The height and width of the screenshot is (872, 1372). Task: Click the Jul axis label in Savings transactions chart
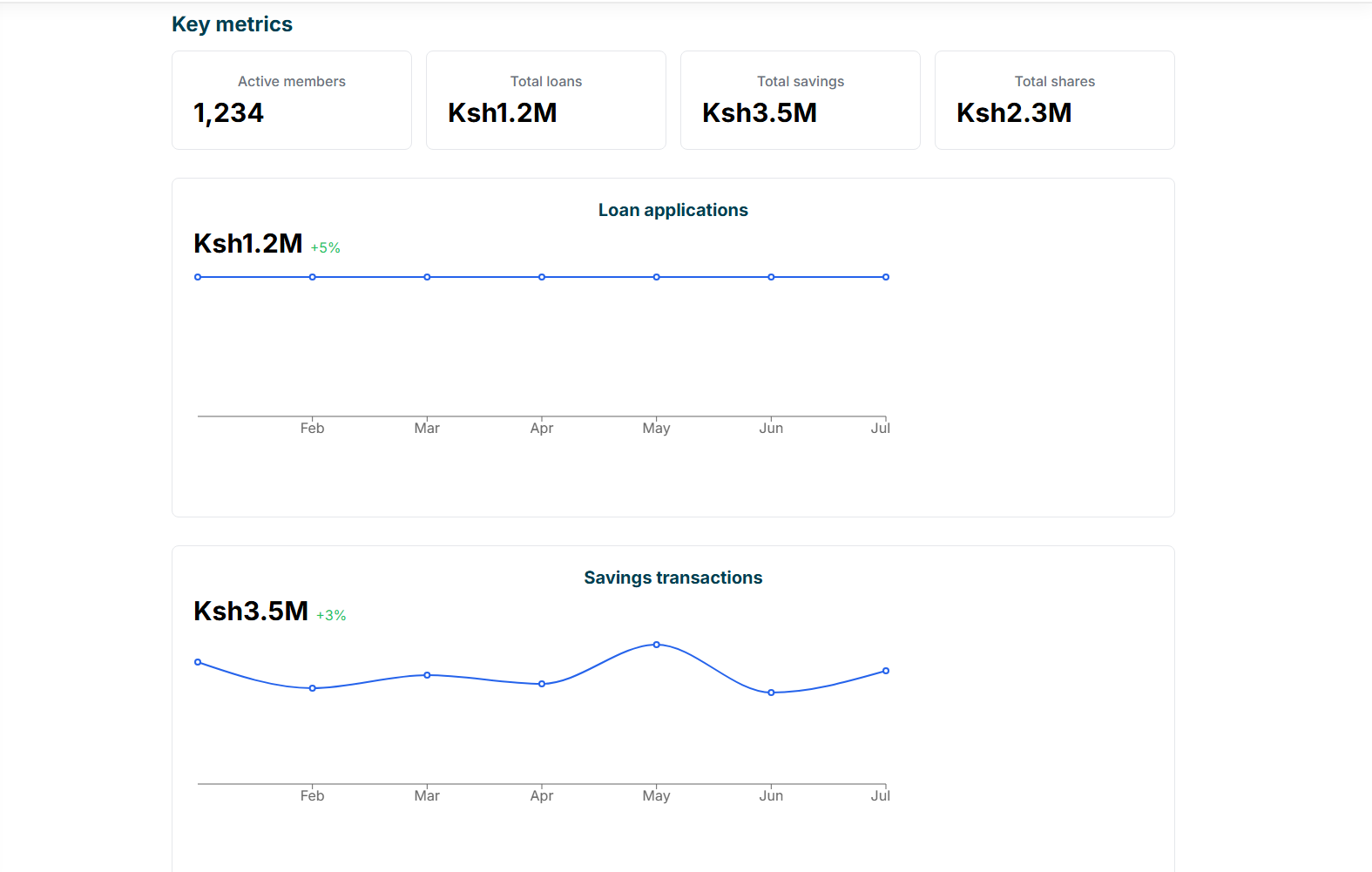[x=881, y=796]
